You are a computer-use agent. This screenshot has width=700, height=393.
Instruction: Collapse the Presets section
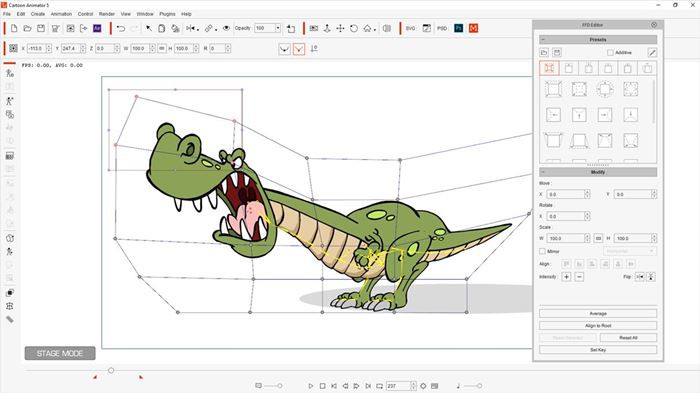(x=543, y=40)
